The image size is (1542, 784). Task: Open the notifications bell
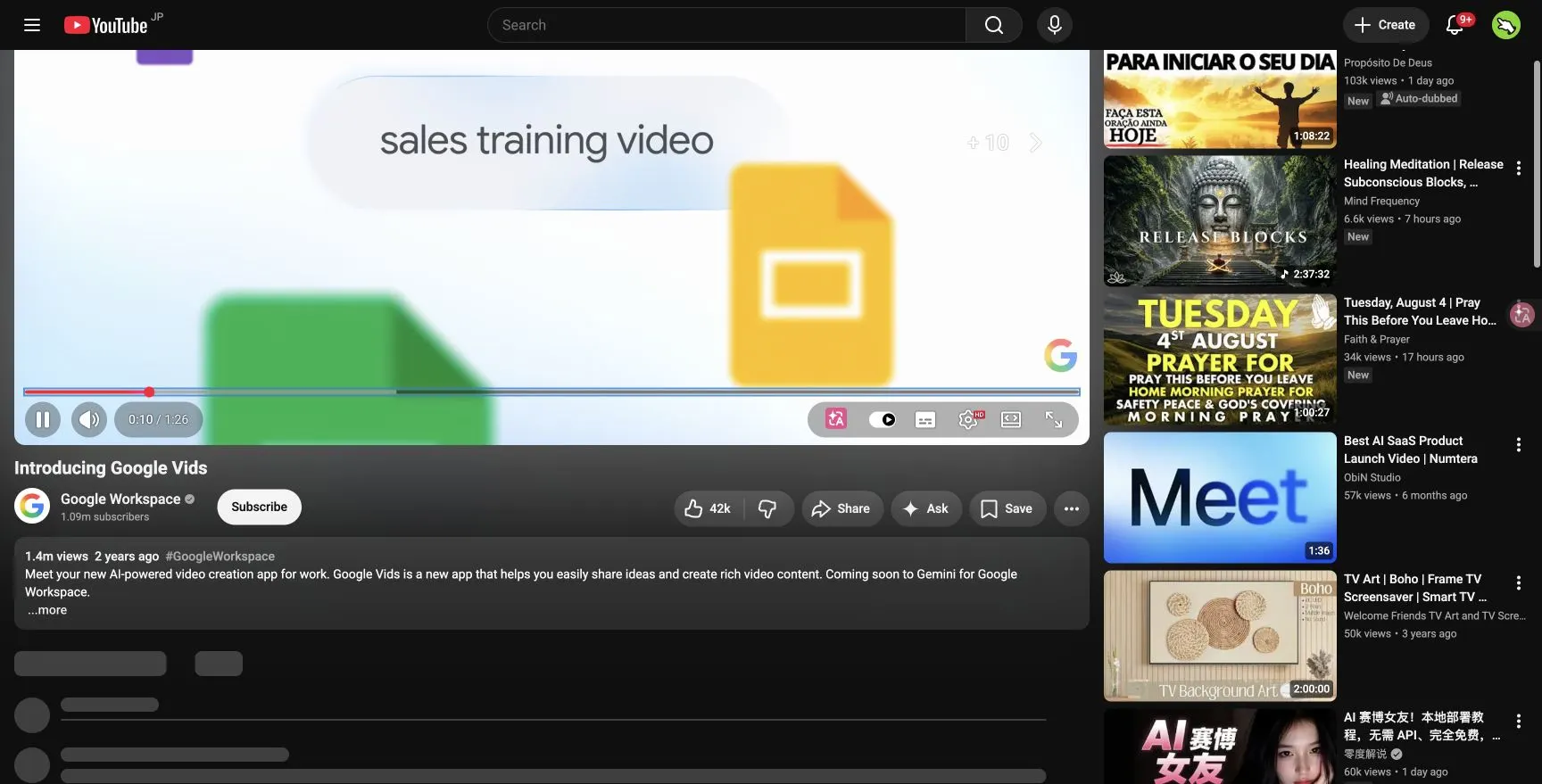[1455, 25]
